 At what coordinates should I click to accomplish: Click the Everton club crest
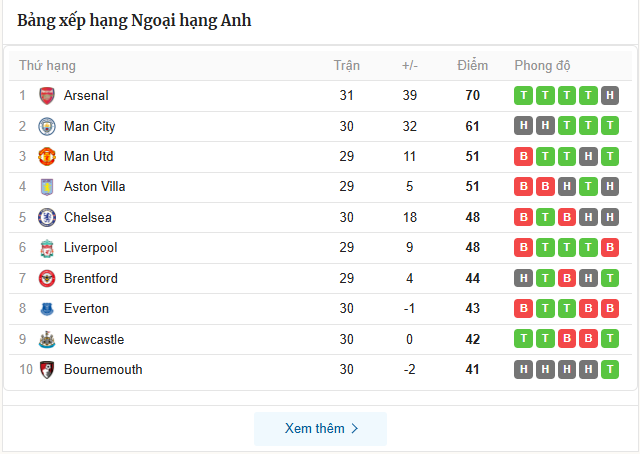click(x=47, y=309)
